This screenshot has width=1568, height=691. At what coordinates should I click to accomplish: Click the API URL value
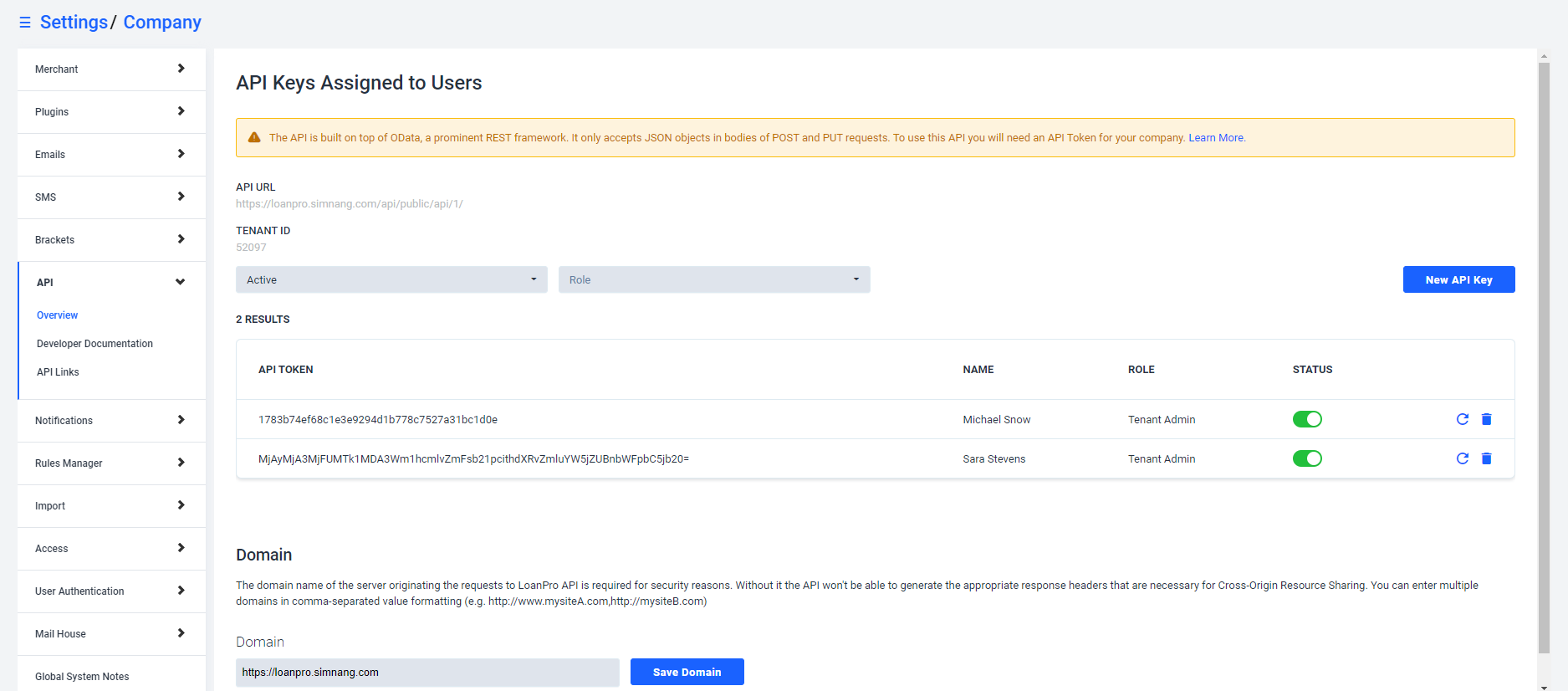[350, 204]
